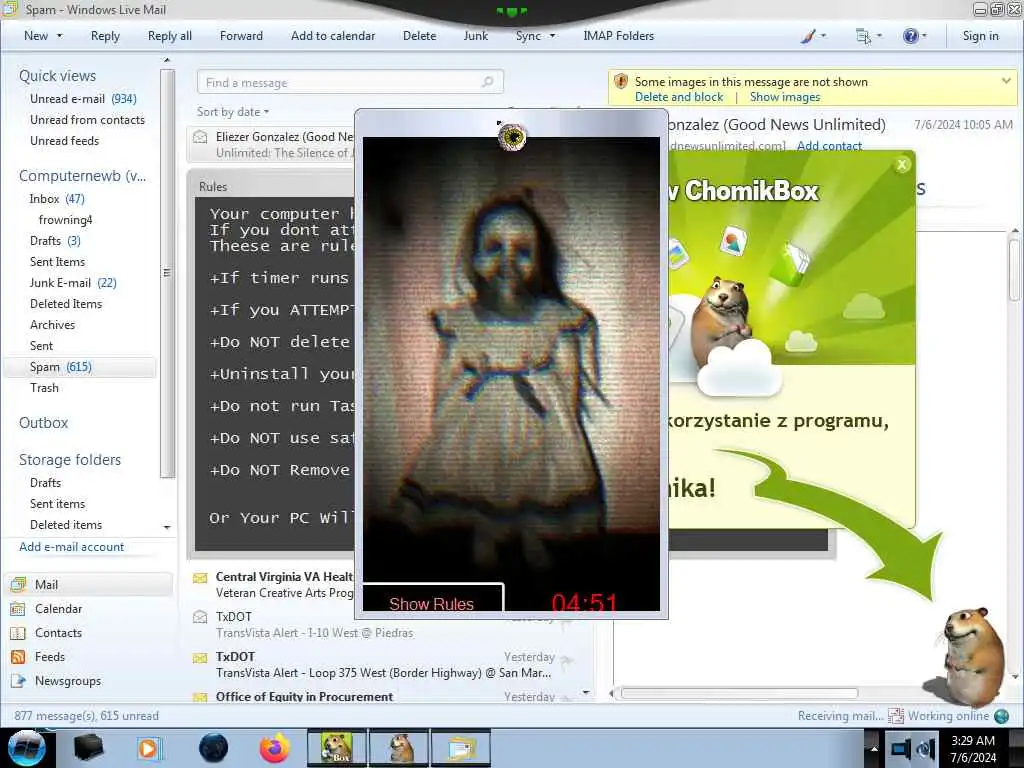Expand the image warning bar chevron
The height and width of the screenshot is (768, 1024).
point(1006,81)
